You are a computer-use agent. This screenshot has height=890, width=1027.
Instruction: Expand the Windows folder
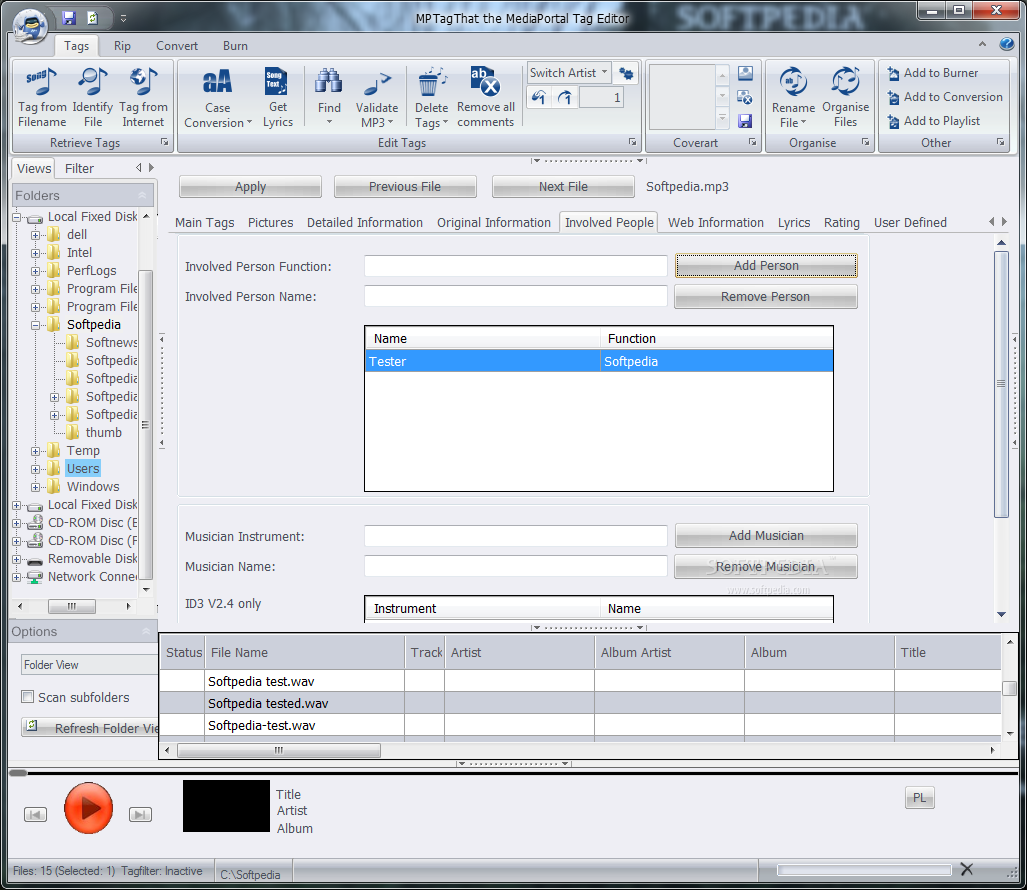pos(36,487)
